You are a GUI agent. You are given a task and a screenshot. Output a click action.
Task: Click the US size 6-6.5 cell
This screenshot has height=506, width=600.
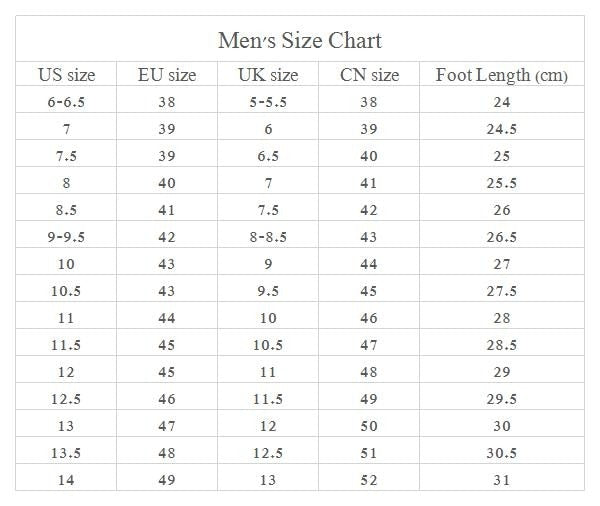click(67, 102)
